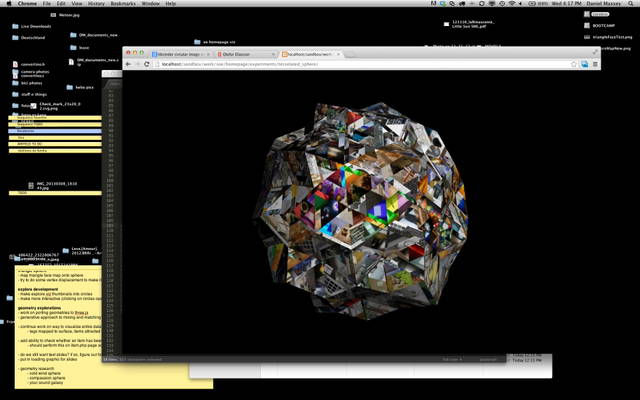Enter fullscreen via the Chrome window corner arrows
This screenshot has height=400, width=640.
595,51
